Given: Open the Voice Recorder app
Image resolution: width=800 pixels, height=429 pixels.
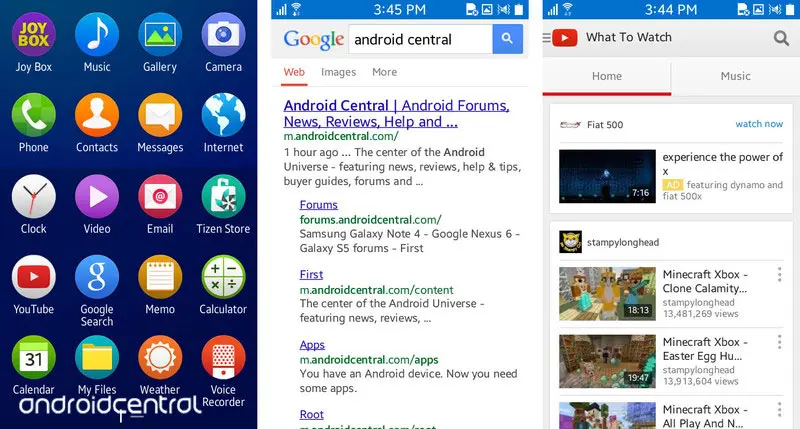Looking at the screenshot, I should tap(223, 358).
